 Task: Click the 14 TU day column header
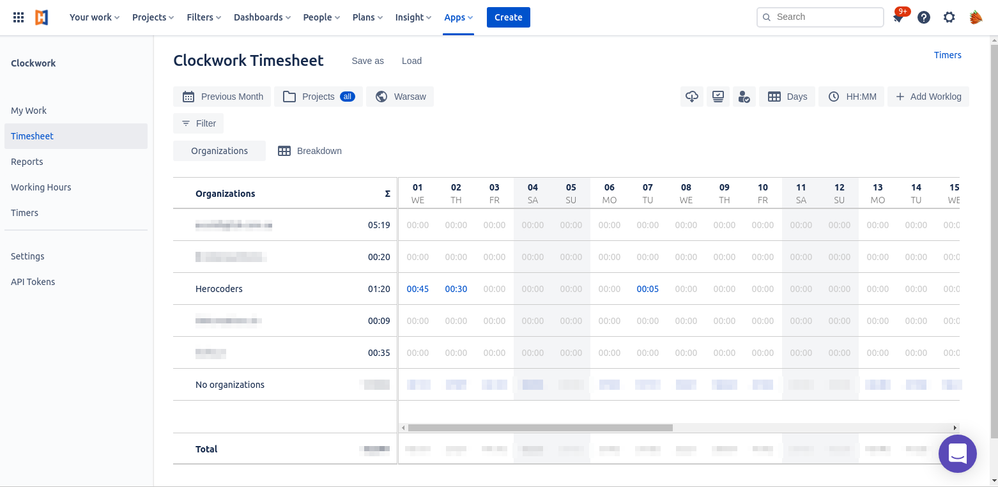coord(916,194)
